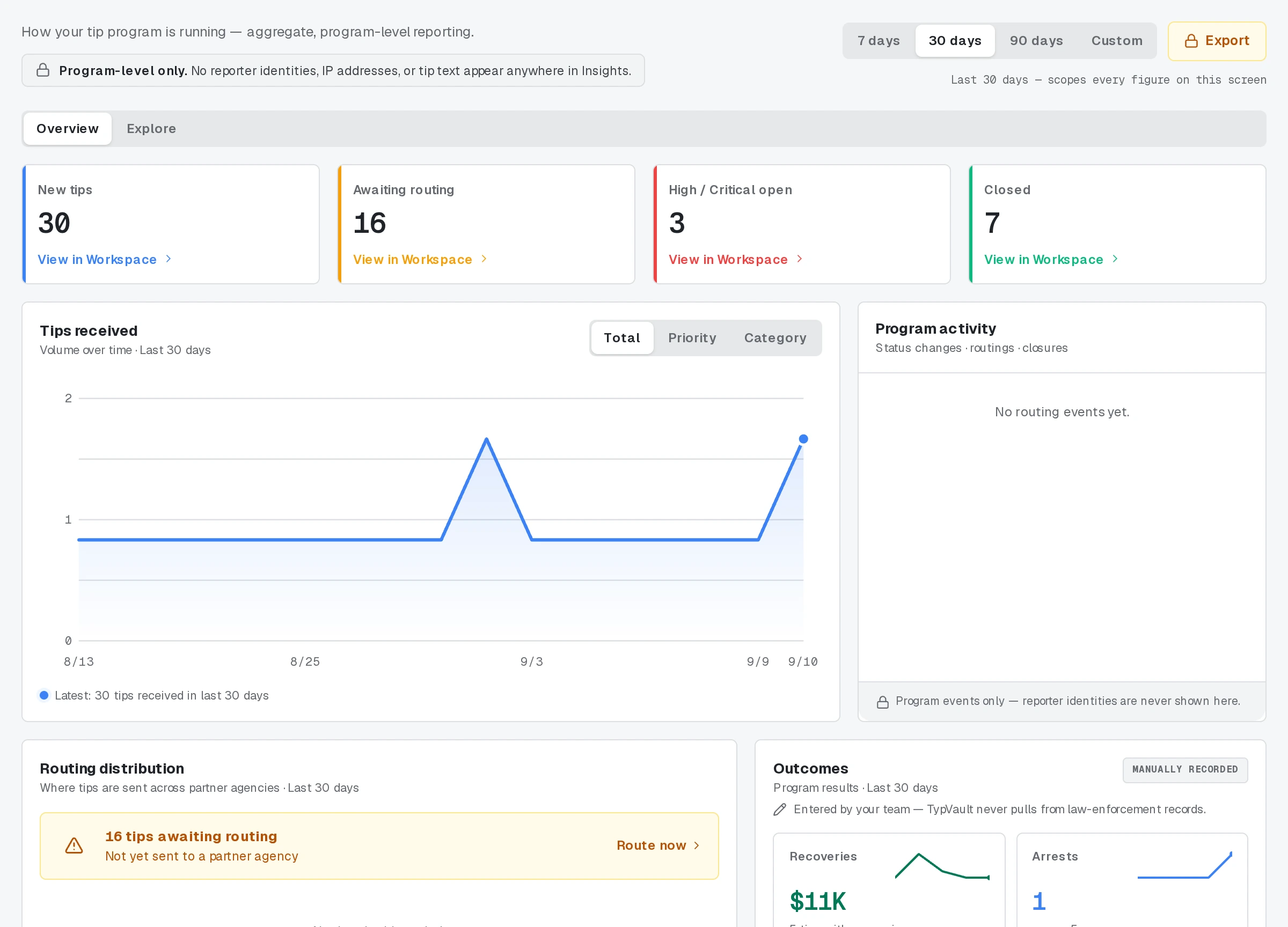Select the 90 days range

1036,41
